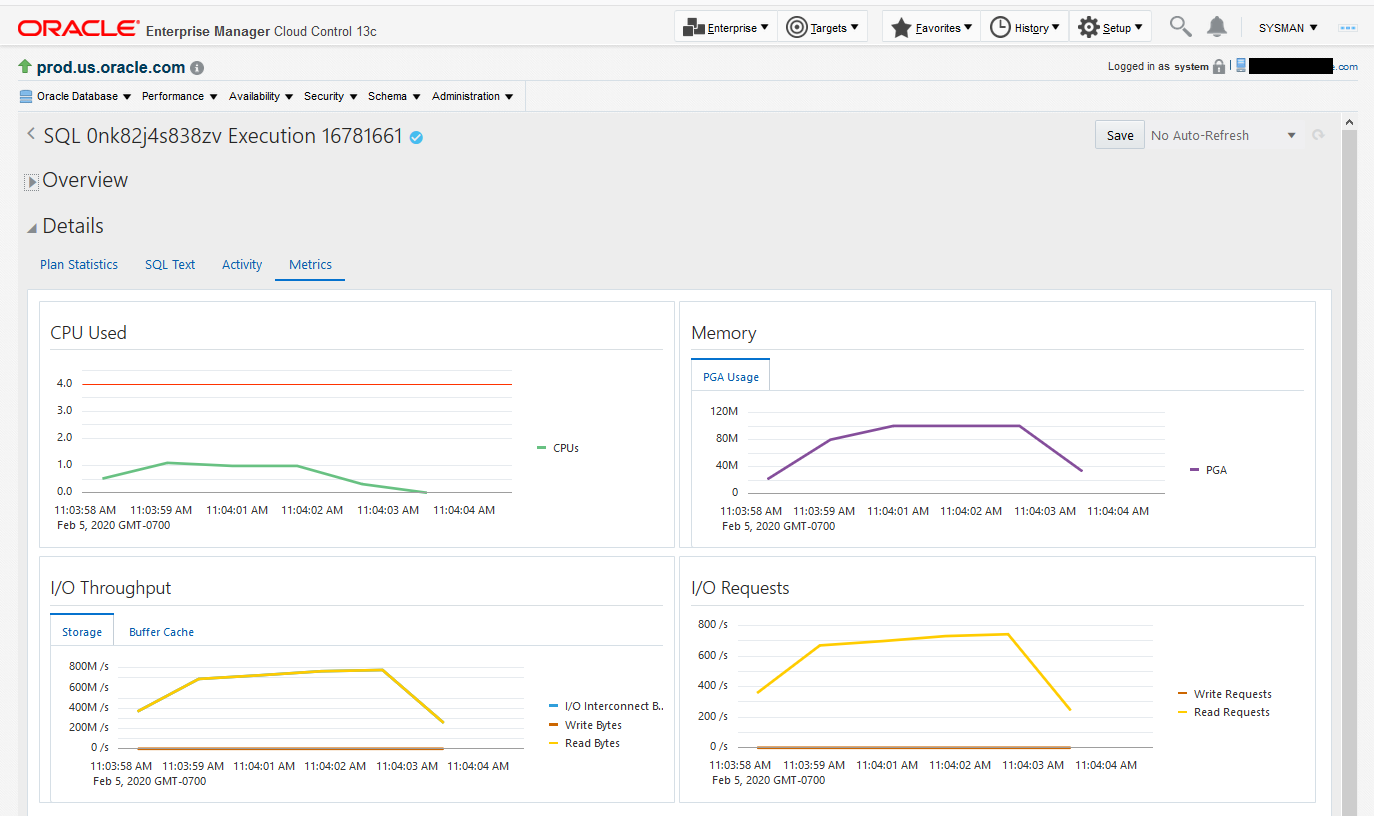Screen dimensions: 1374x816
Task: Open the Performance menu
Action: pos(180,96)
